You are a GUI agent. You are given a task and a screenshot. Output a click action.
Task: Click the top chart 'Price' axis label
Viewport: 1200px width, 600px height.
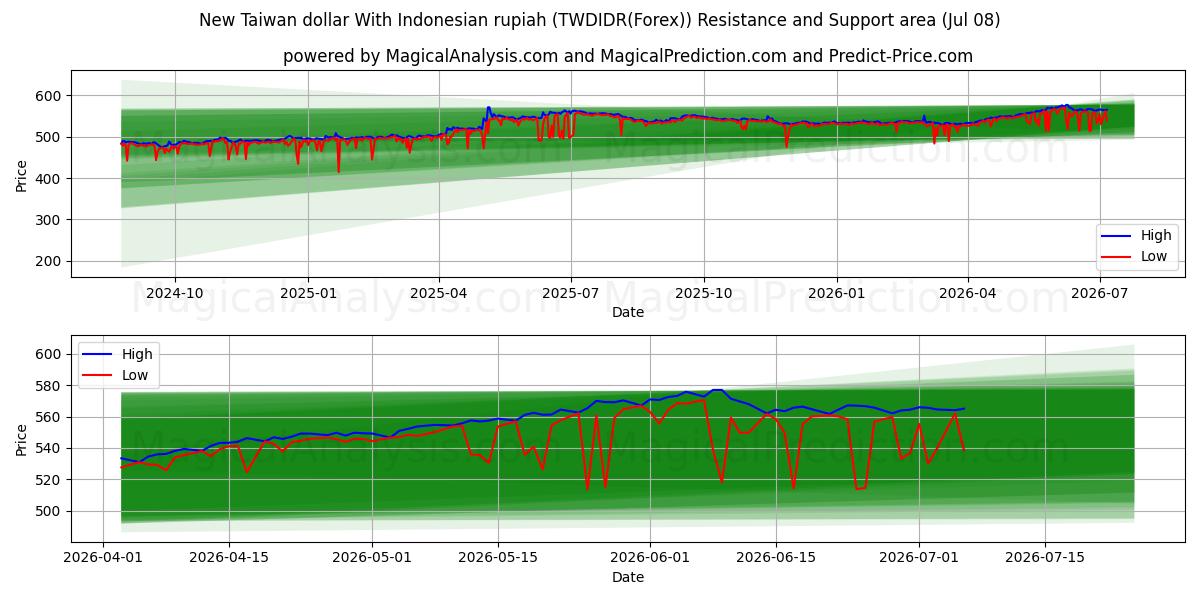coord(22,174)
